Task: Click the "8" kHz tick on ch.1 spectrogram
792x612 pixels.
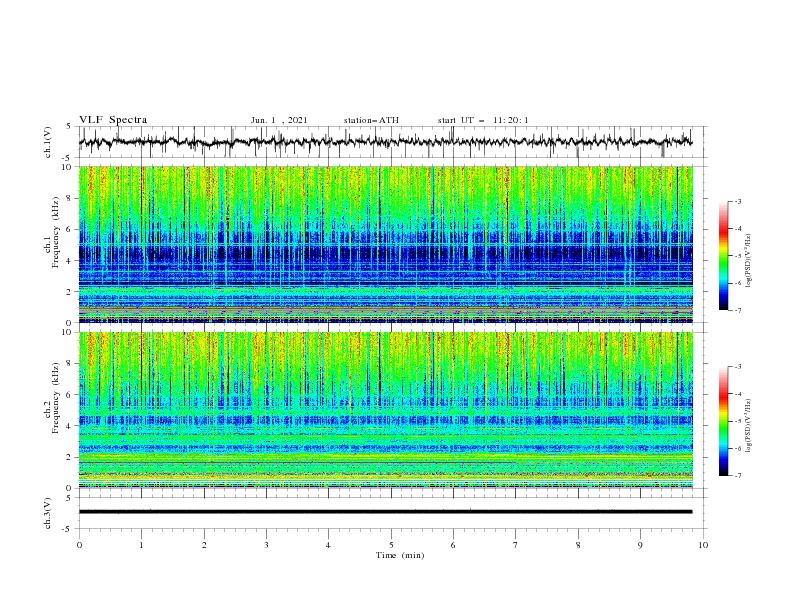Action: [70, 198]
